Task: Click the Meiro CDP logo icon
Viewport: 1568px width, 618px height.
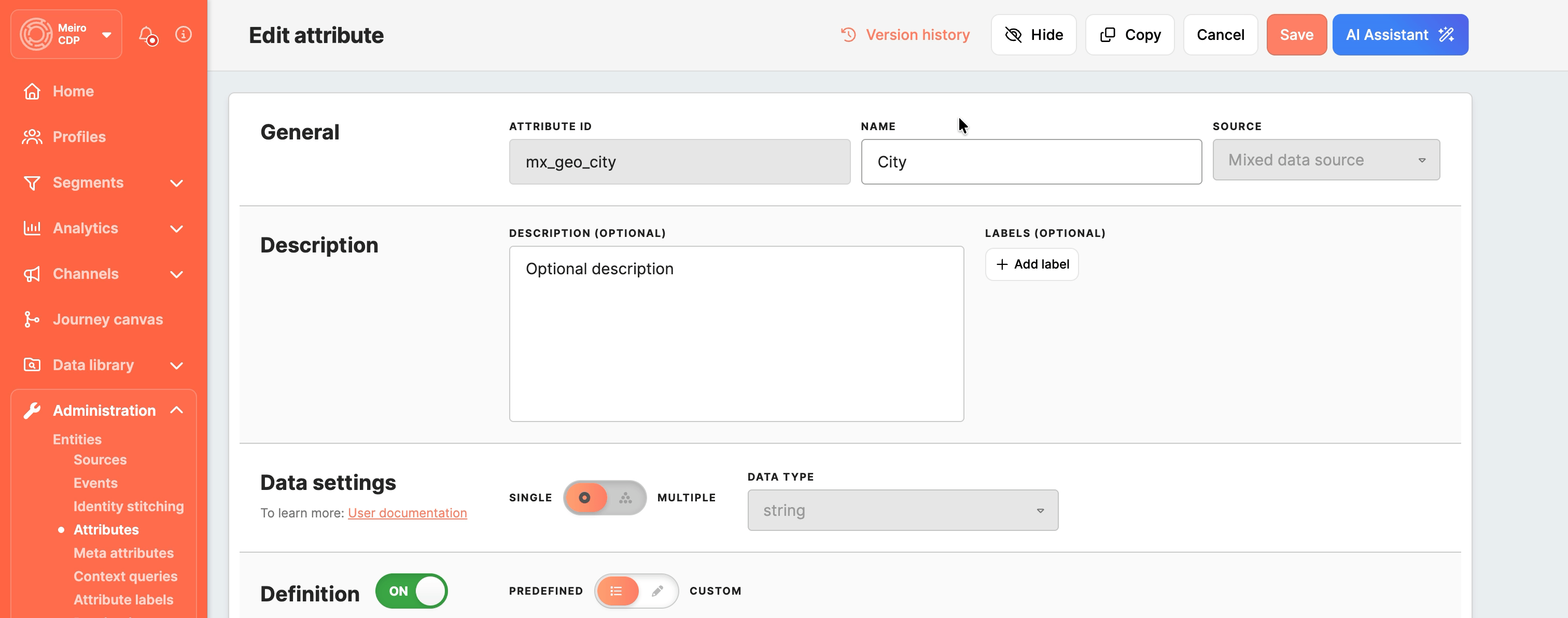Action: coord(36,34)
